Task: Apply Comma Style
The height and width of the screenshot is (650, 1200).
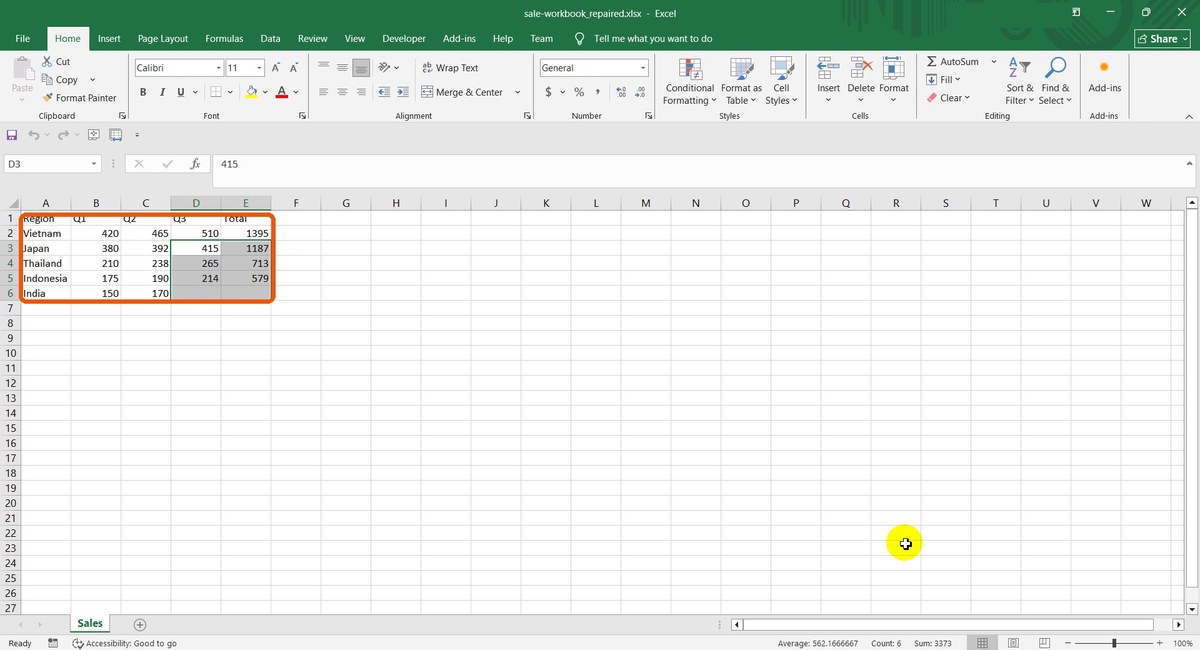Action: coord(597,92)
